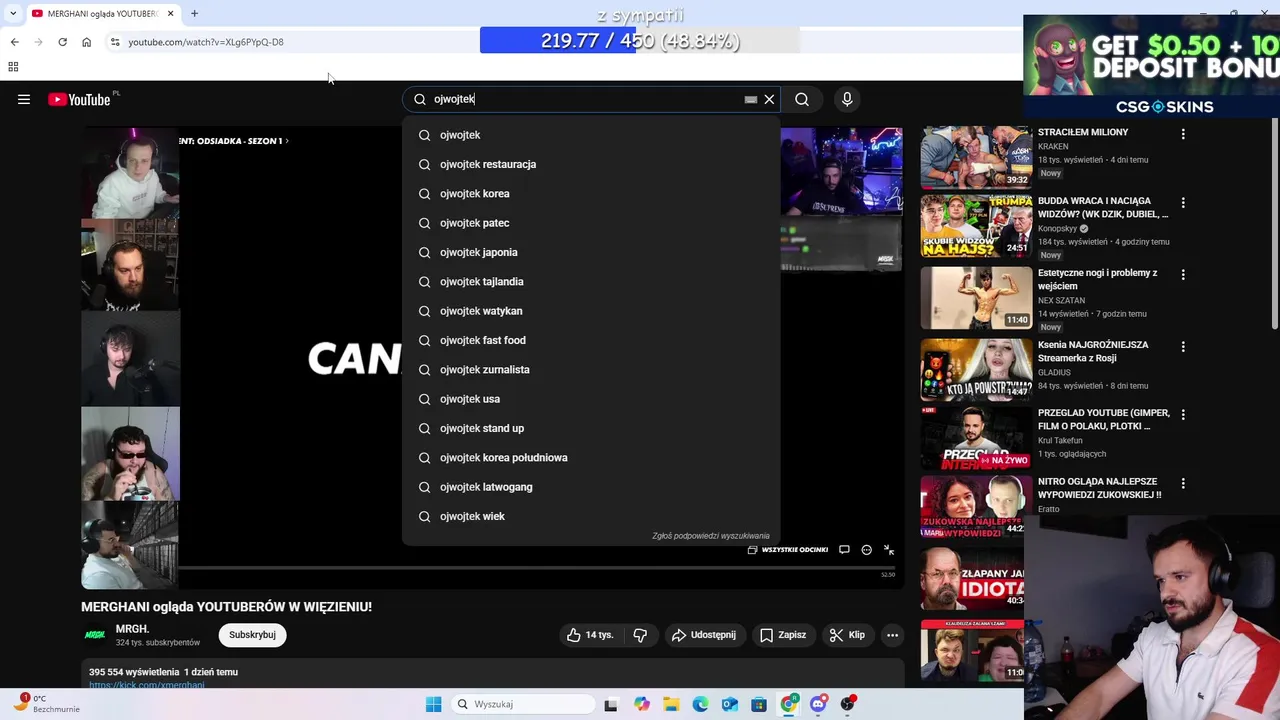The image size is (1280, 720).
Task: Open "Estetyczne nogi i problemy z wejściem" title
Action: 1097,279
